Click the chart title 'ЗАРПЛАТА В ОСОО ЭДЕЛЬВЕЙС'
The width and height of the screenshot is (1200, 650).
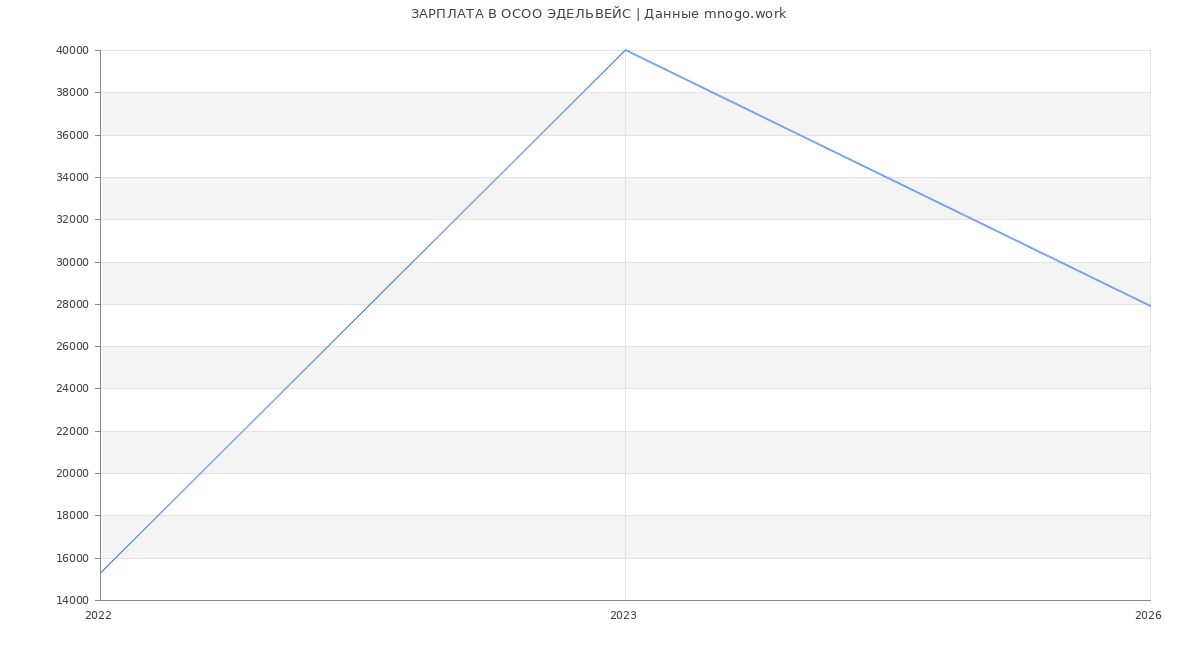click(521, 14)
